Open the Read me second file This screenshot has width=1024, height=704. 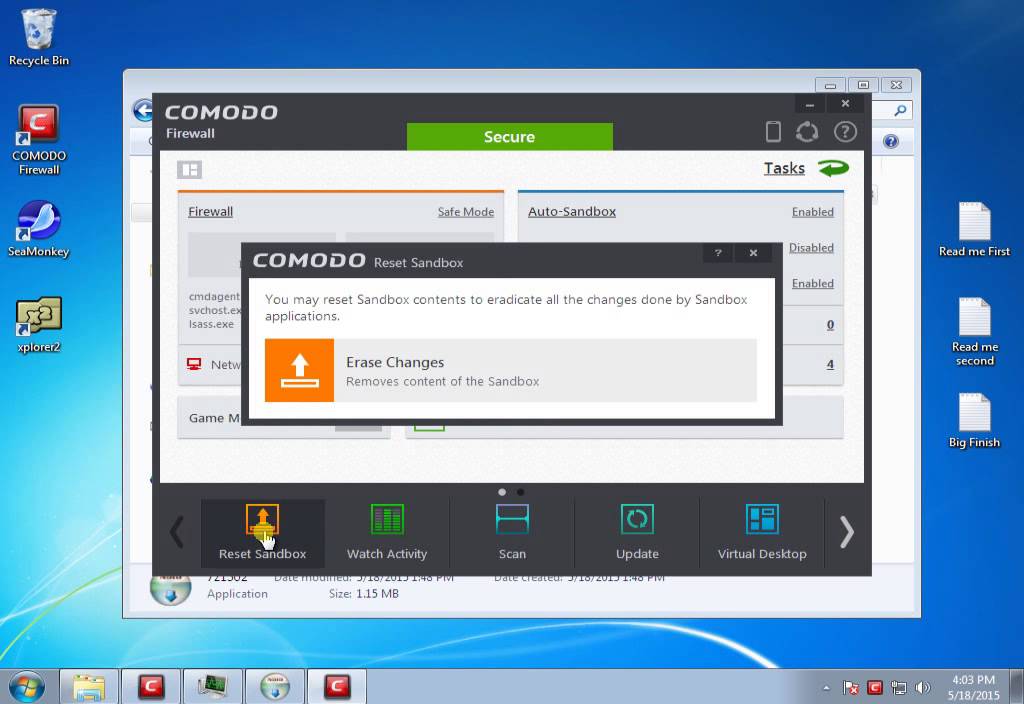coord(974,332)
